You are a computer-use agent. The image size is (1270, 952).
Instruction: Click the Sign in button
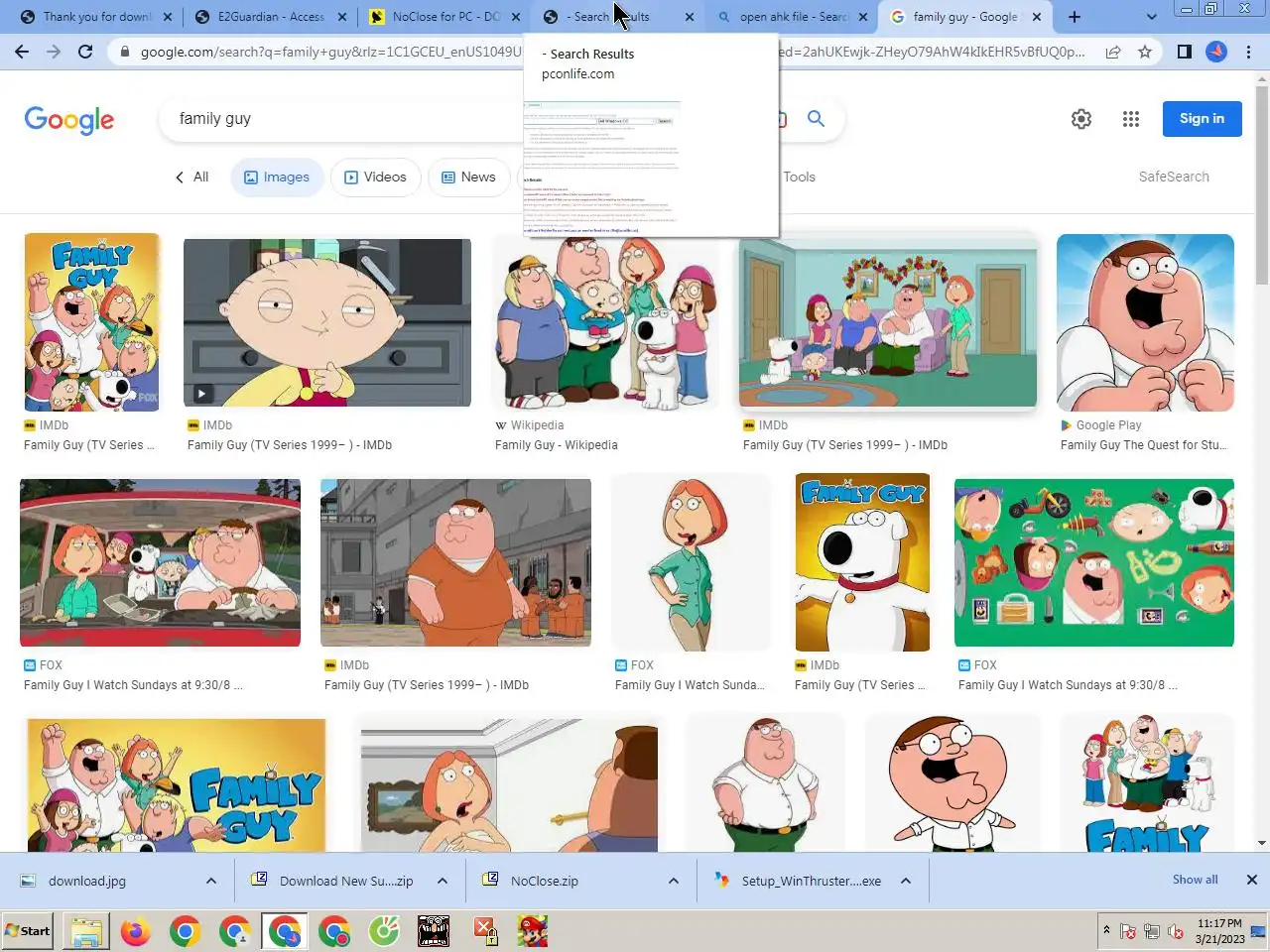1202,118
